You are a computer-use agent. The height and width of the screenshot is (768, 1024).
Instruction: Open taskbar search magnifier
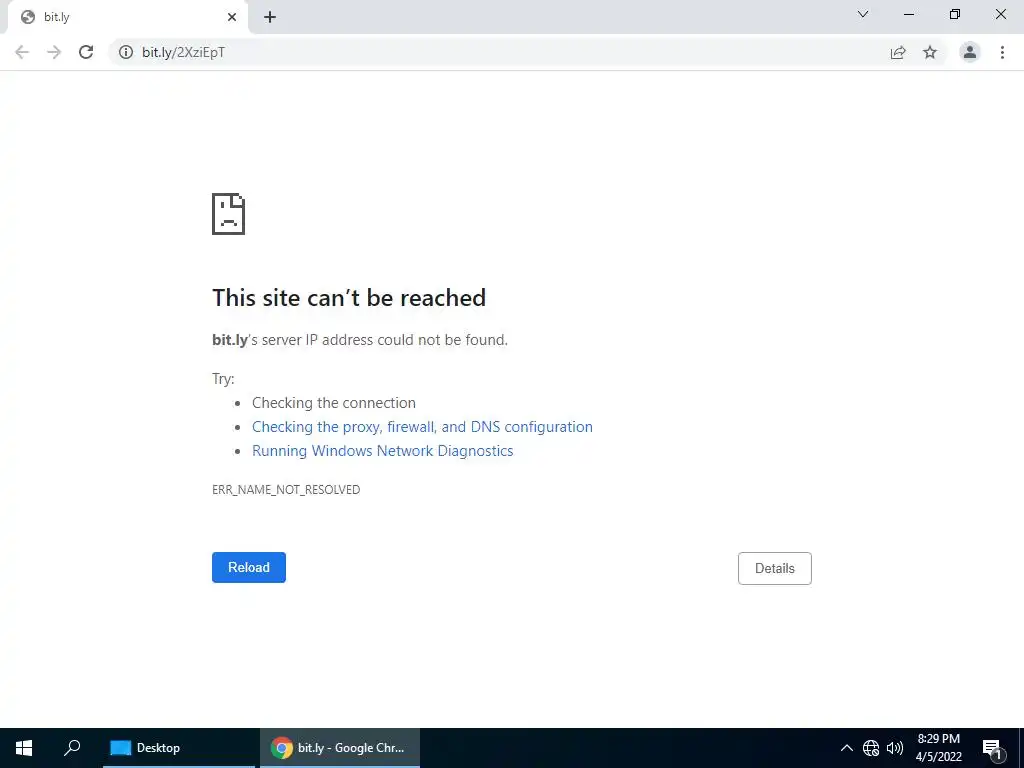(x=72, y=748)
